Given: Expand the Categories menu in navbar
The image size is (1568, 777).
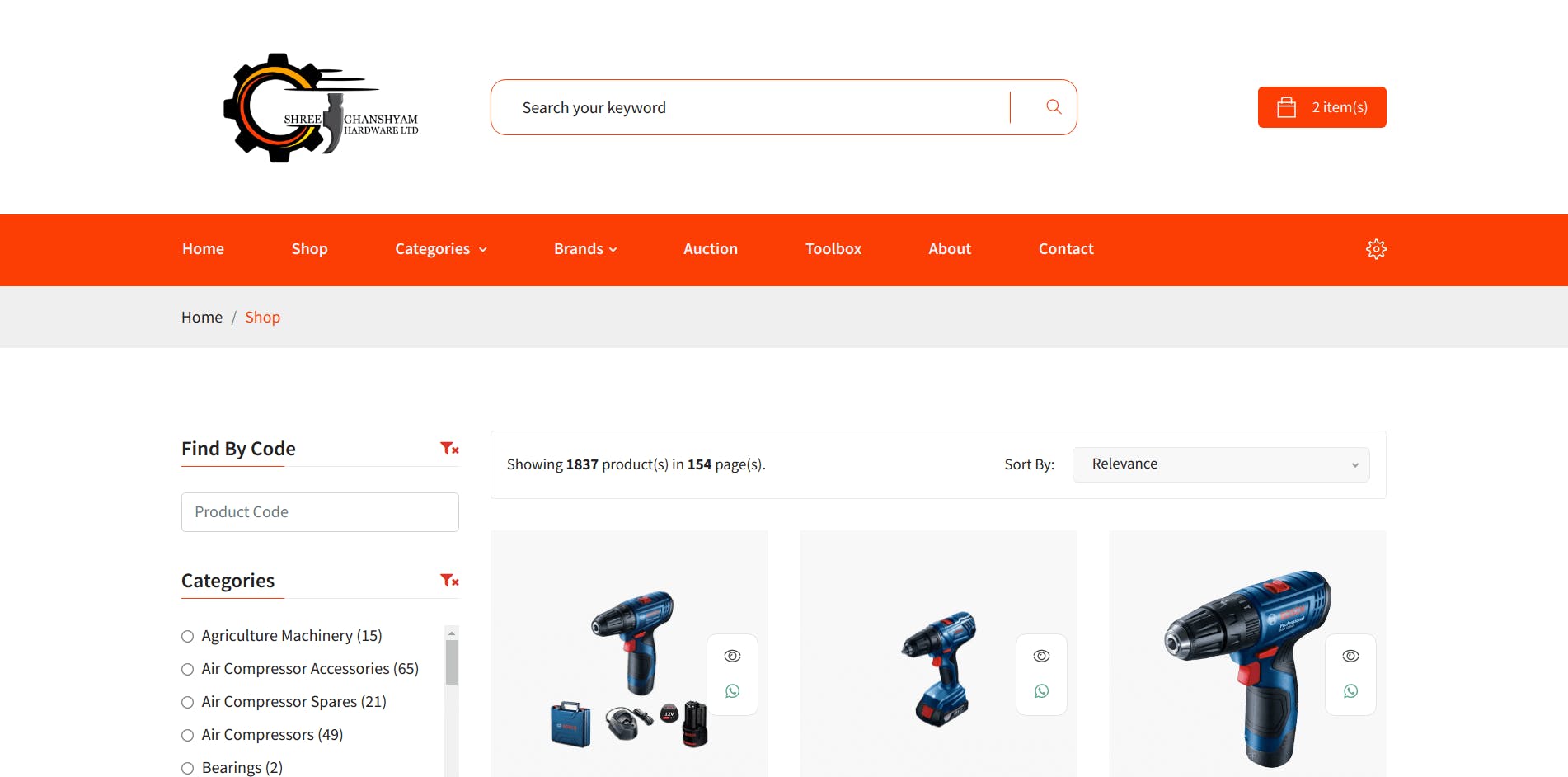Looking at the screenshot, I should pos(441,249).
